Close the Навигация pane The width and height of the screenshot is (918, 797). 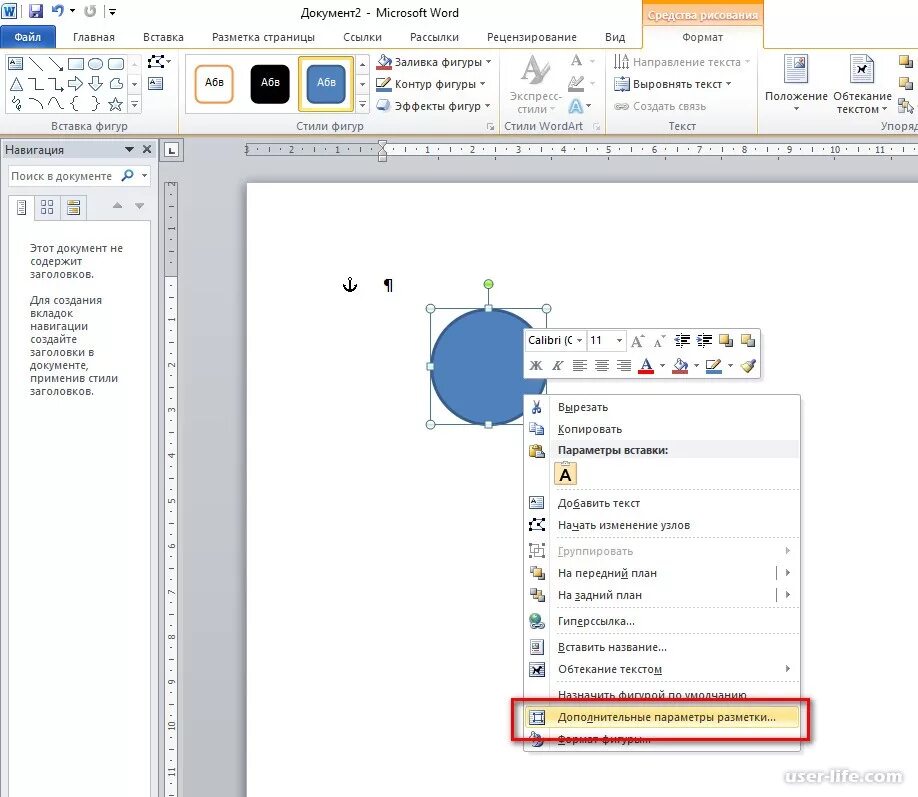pos(147,149)
